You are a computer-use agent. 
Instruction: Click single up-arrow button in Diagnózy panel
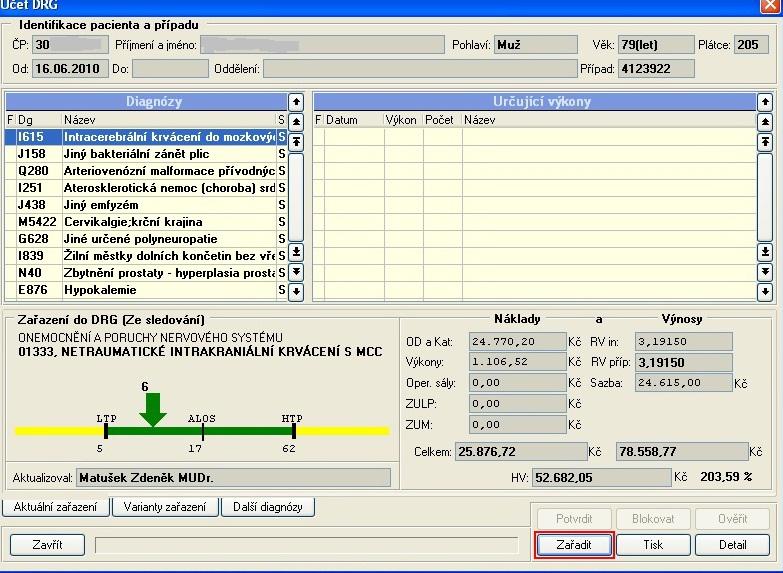(296, 102)
